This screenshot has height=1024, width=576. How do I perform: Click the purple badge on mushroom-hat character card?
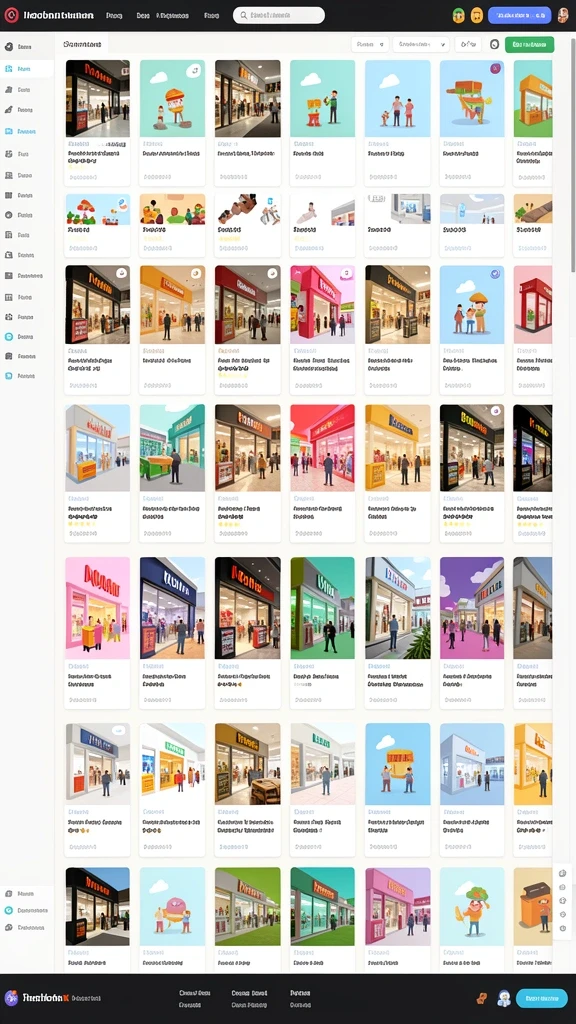point(495,274)
